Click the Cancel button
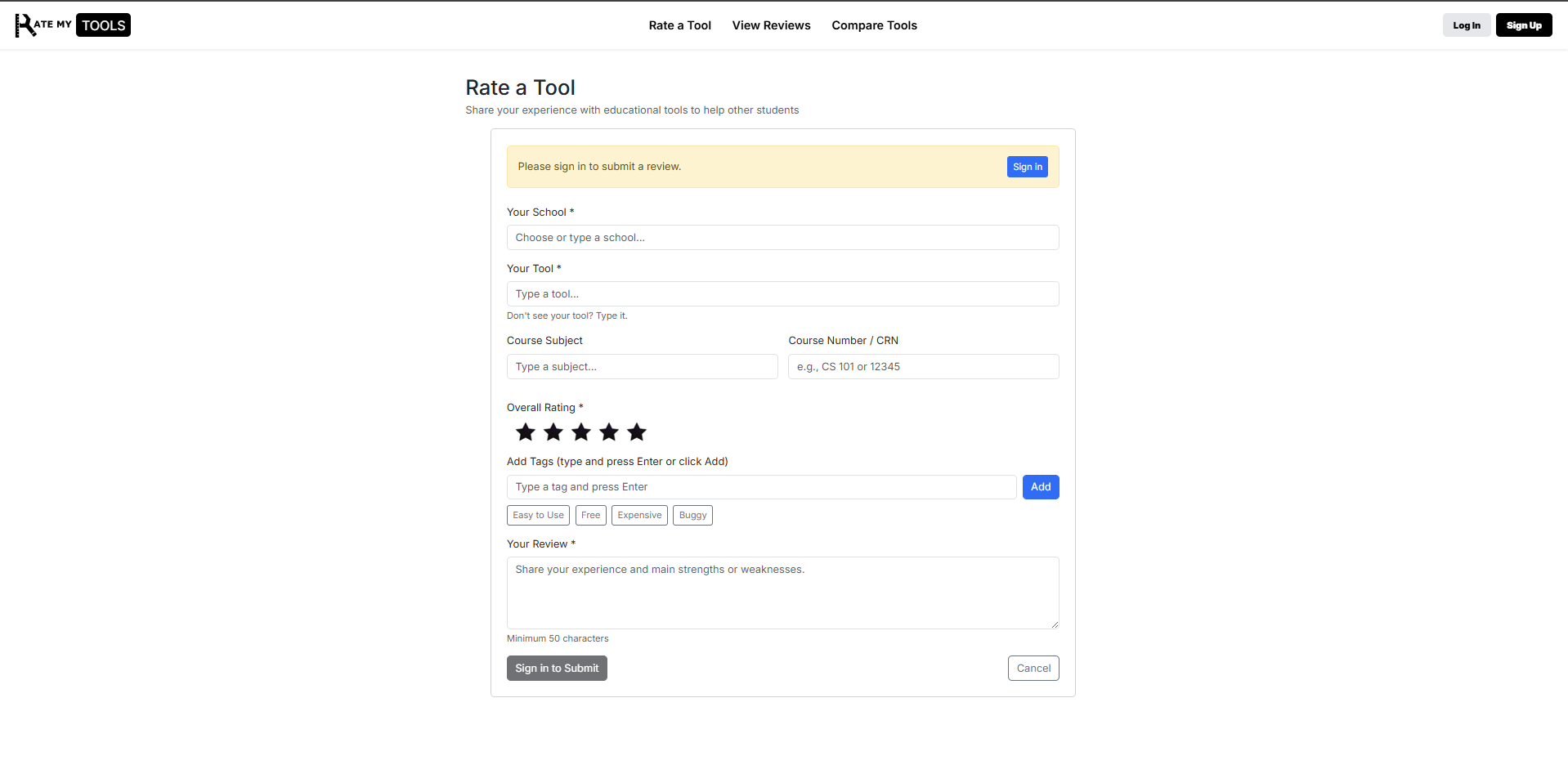Image resolution: width=1568 pixels, height=774 pixels. (1033, 668)
